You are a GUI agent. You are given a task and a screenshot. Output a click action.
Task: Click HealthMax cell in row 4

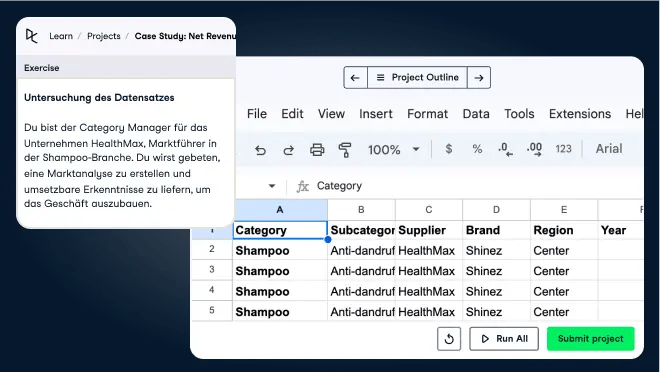coord(428,291)
